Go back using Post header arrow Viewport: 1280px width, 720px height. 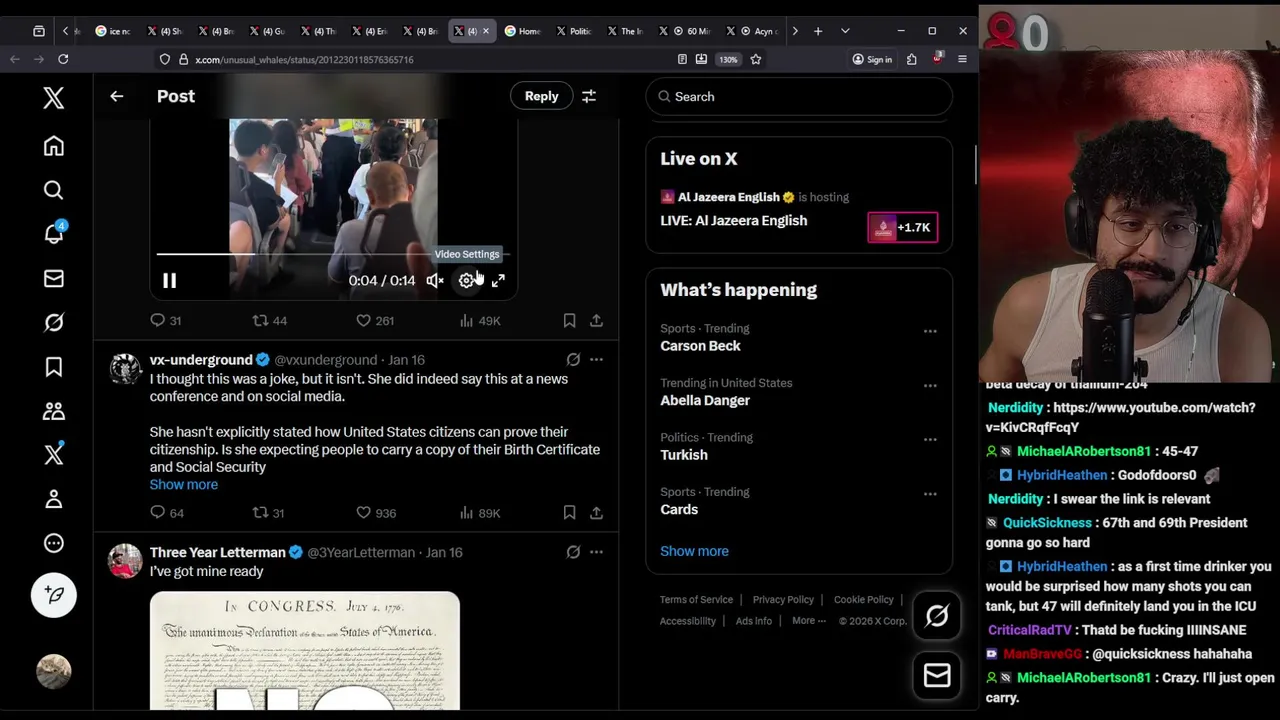pos(116,96)
